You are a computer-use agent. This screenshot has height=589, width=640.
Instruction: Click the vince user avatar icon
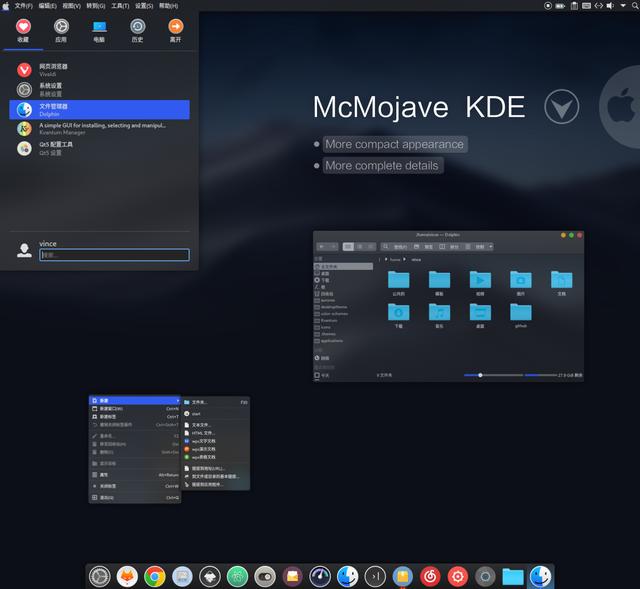pyautogui.click(x=24, y=250)
